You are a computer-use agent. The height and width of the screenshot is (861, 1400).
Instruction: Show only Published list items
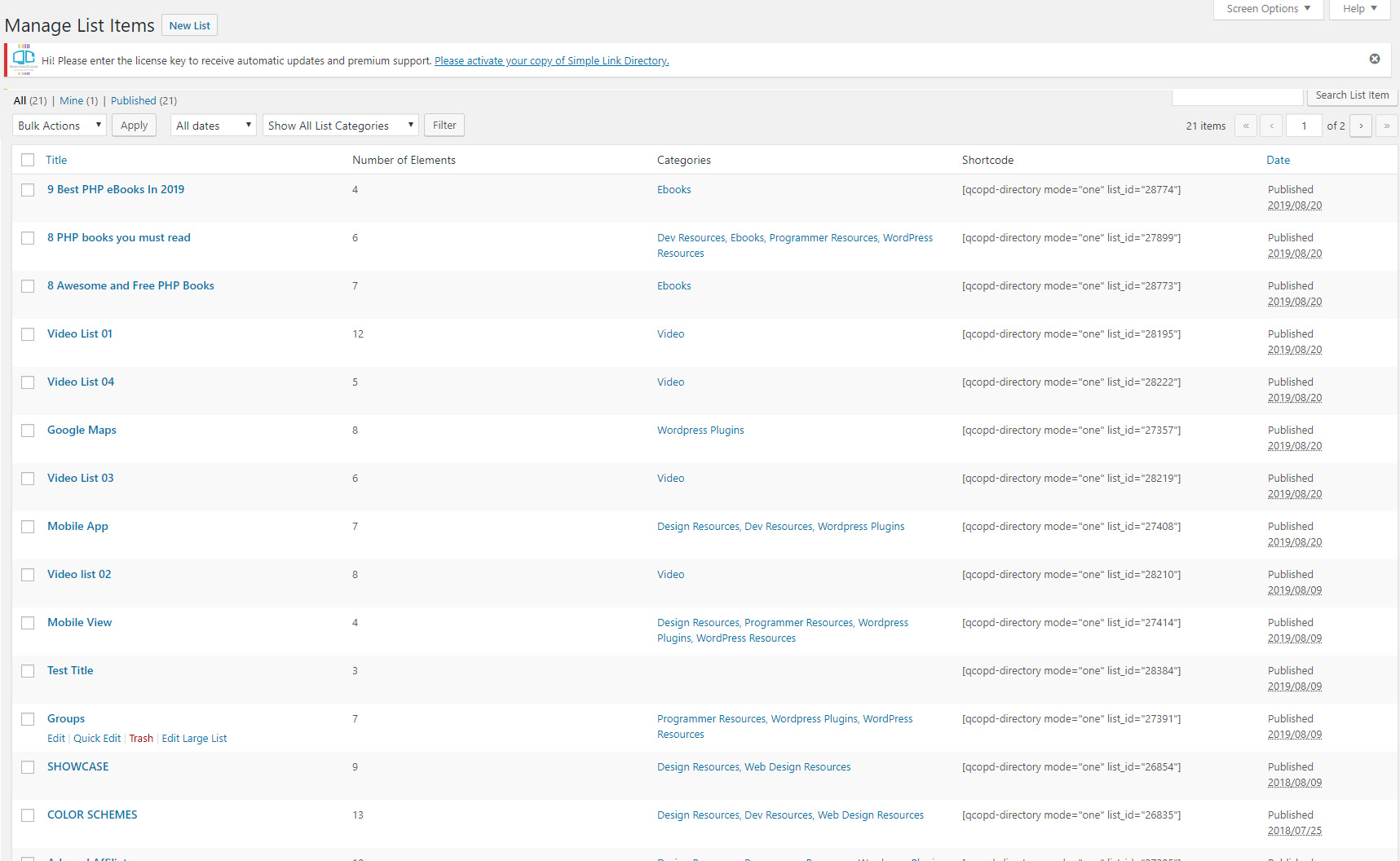click(134, 101)
